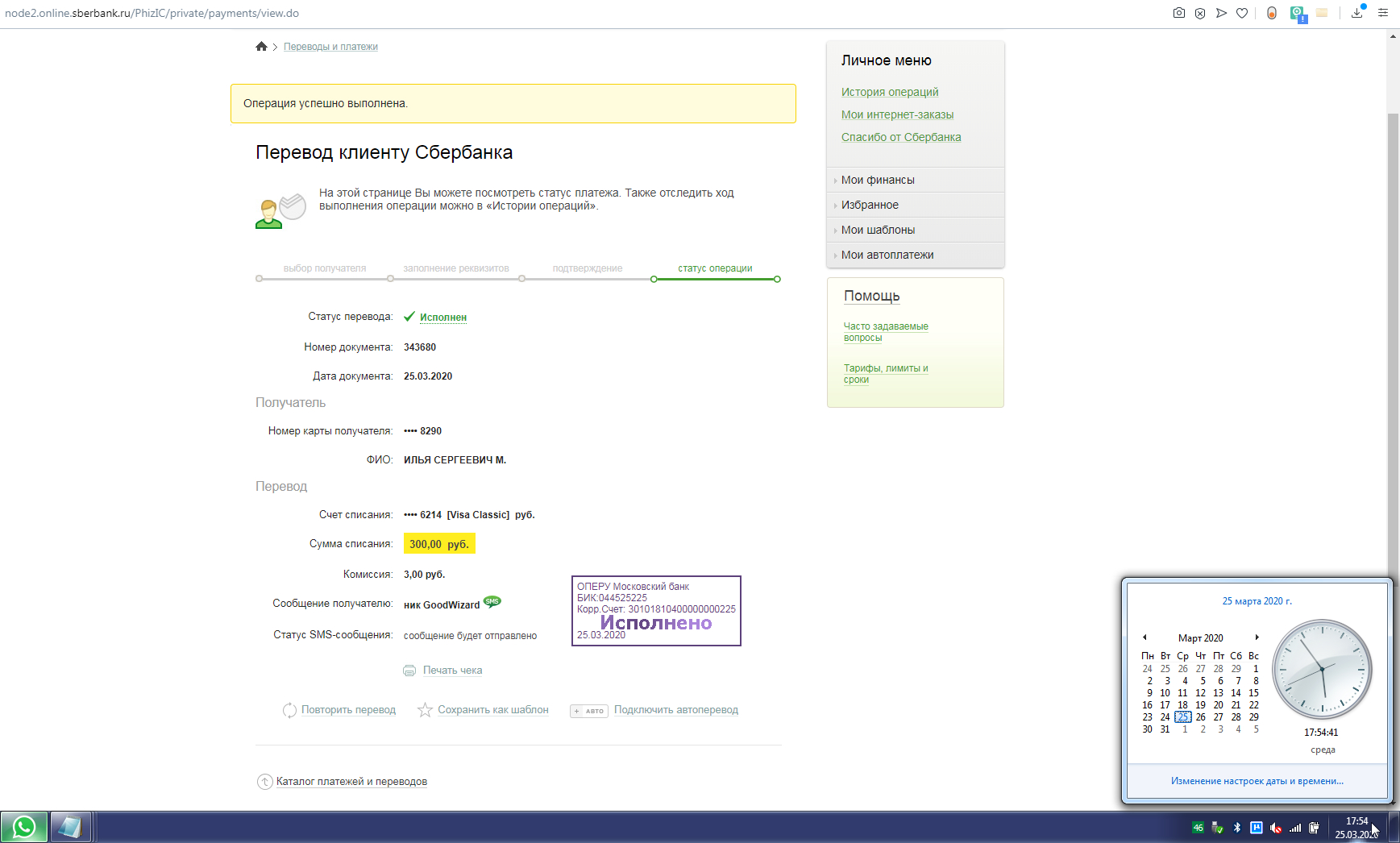Click the Печать чека link

[453, 671]
